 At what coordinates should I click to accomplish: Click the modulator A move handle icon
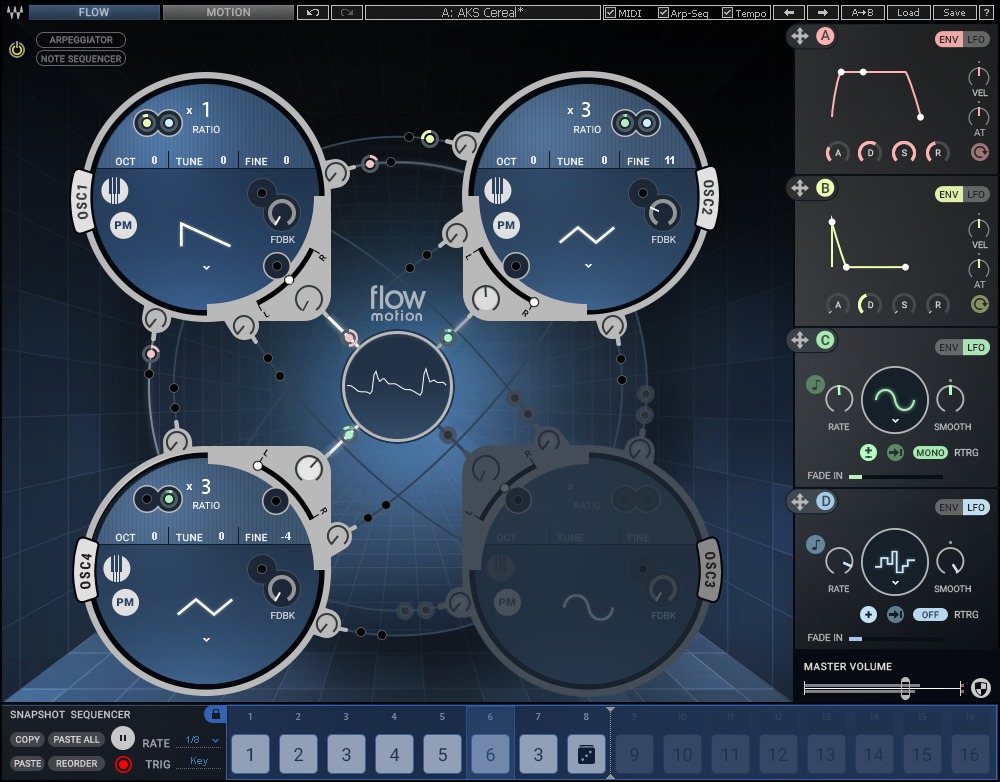[x=800, y=36]
